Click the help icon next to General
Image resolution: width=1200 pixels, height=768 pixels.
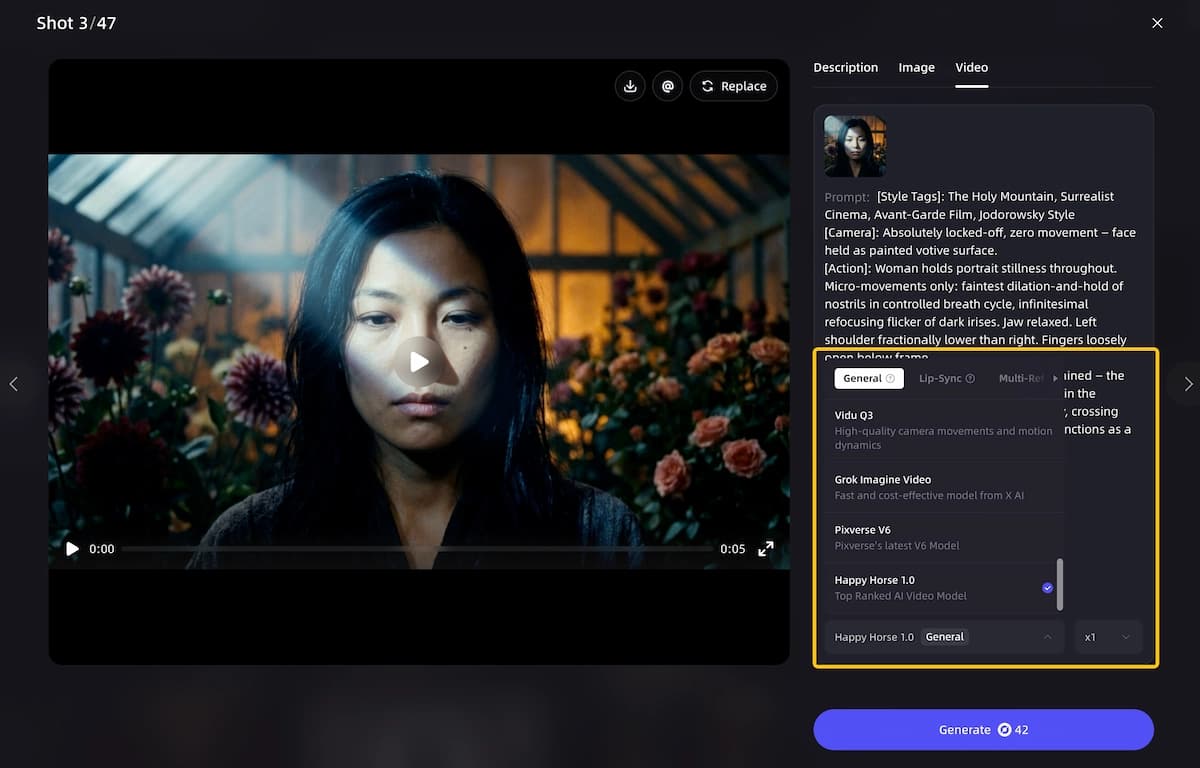[x=890, y=379]
